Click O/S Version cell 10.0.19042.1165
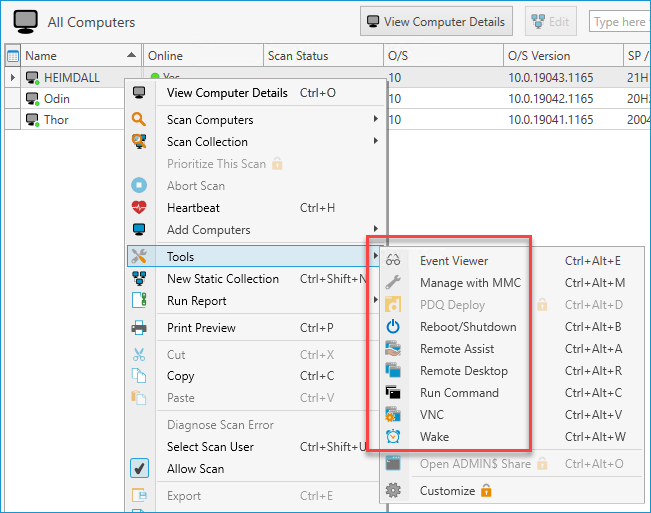 point(551,99)
